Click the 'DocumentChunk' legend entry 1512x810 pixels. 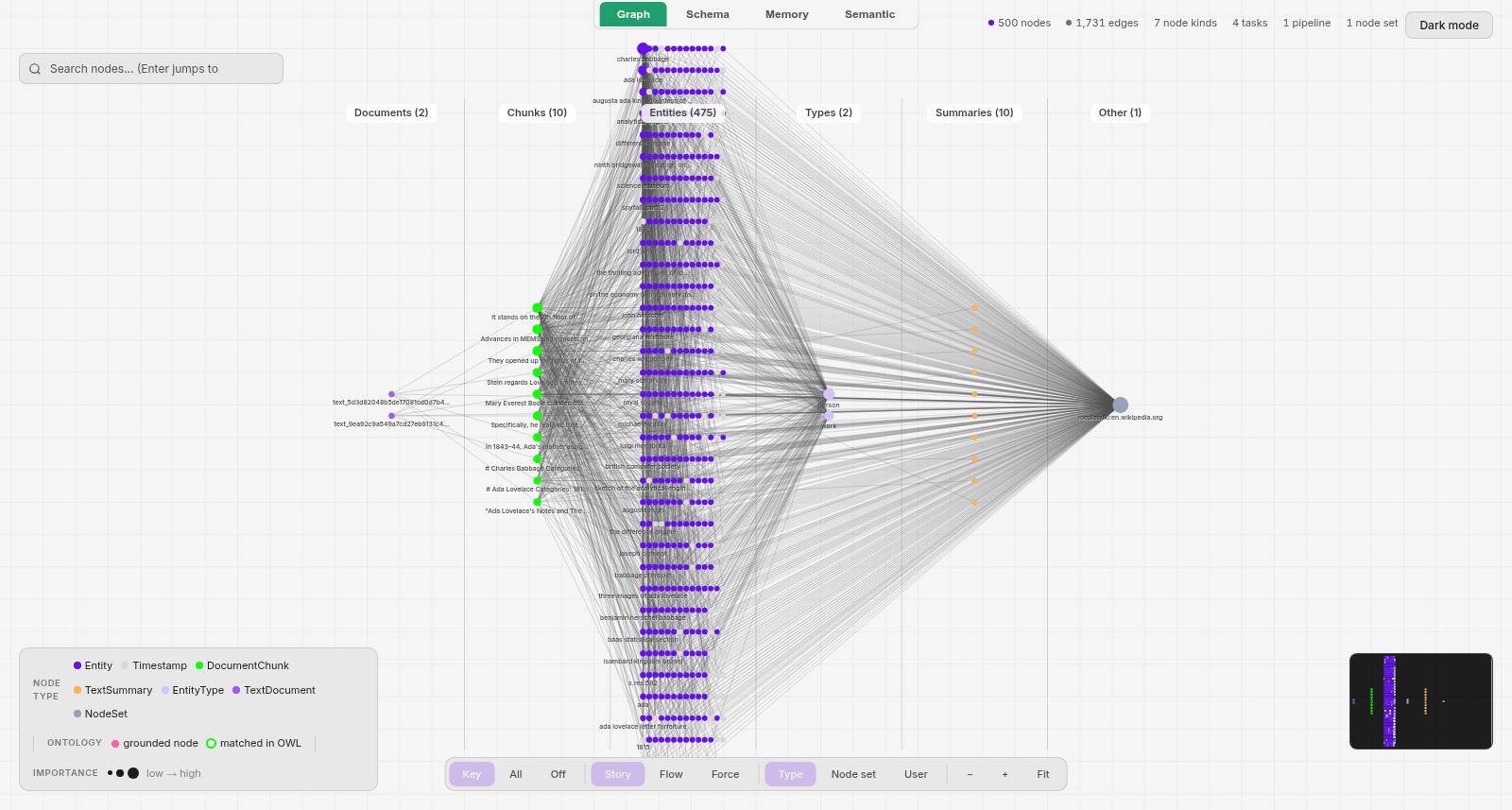click(242, 666)
